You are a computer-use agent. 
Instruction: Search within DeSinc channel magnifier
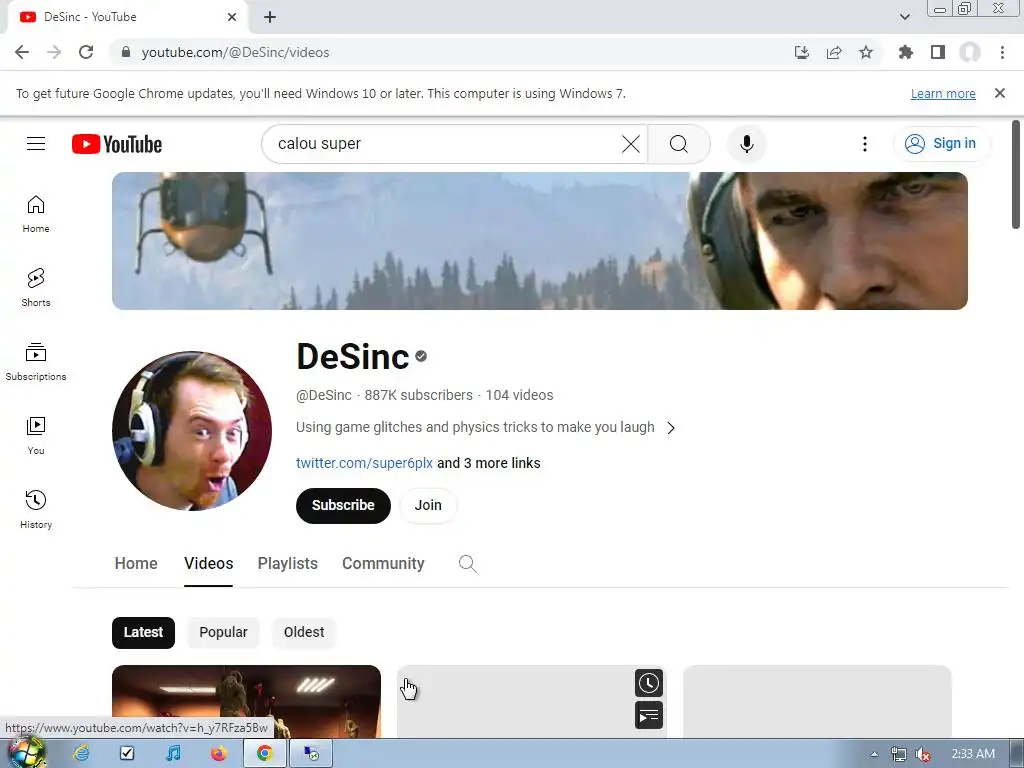coord(468,564)
